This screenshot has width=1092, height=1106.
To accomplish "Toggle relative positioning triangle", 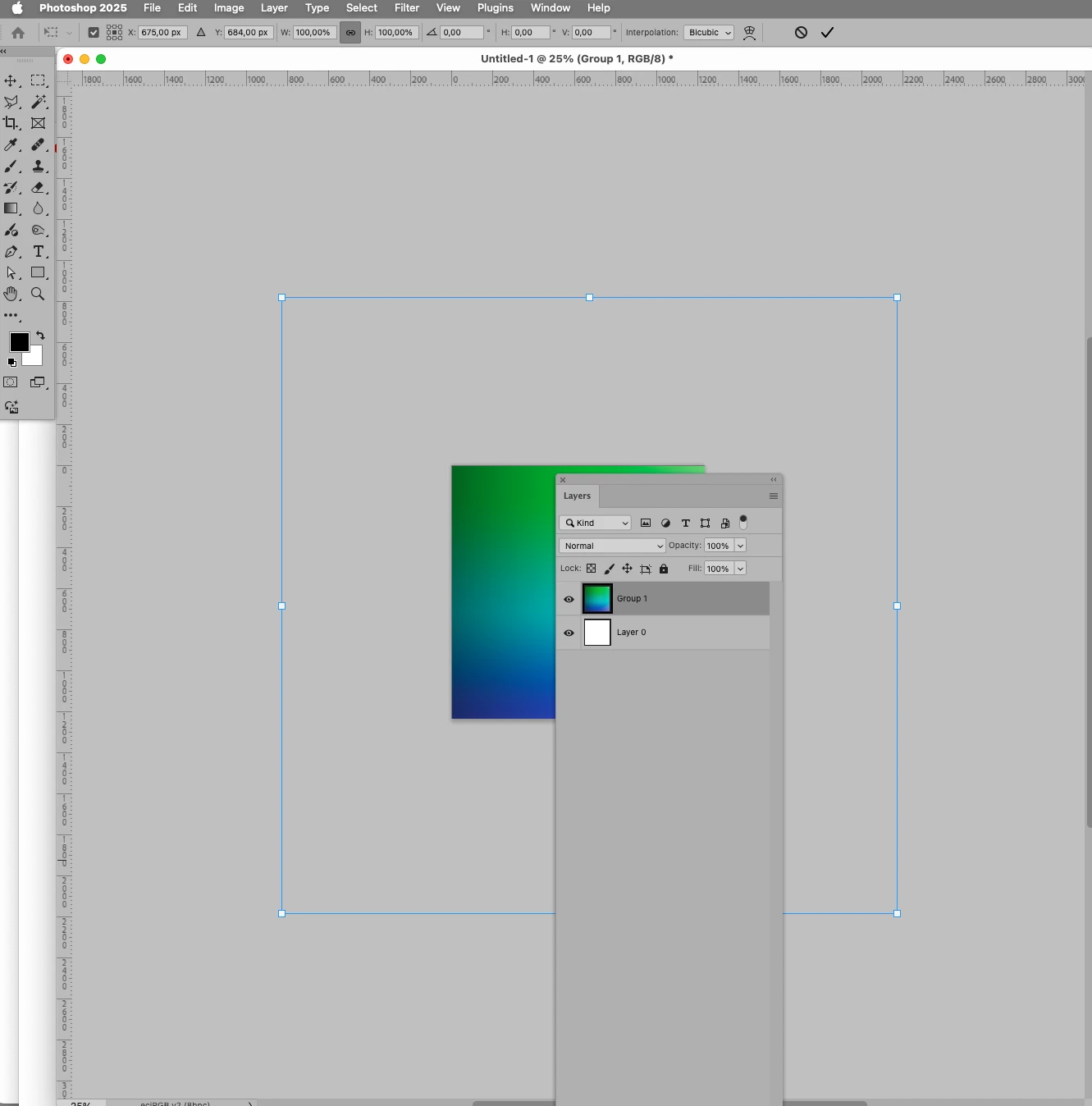I will pyautogui.click(x=201, y=33).
